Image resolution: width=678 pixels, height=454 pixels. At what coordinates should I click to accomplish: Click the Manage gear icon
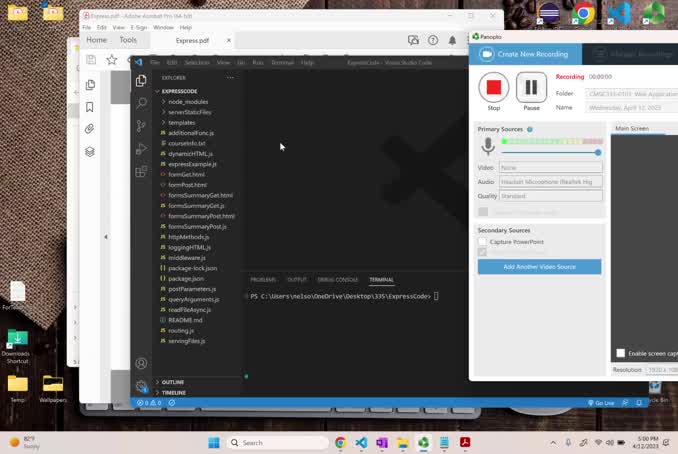point(141,386)
